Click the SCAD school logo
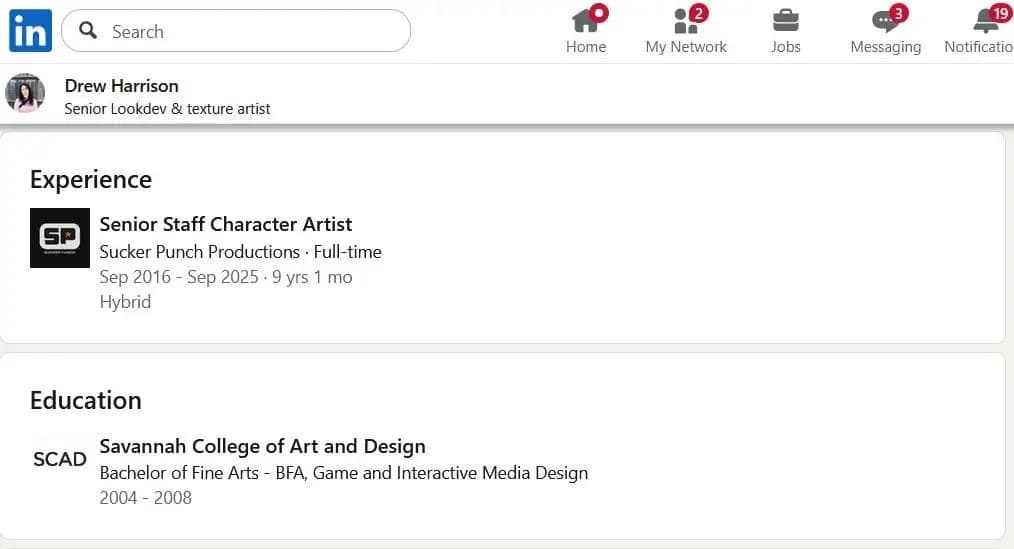The width and height of the screenshot is (1014, 549). point(60,460)
